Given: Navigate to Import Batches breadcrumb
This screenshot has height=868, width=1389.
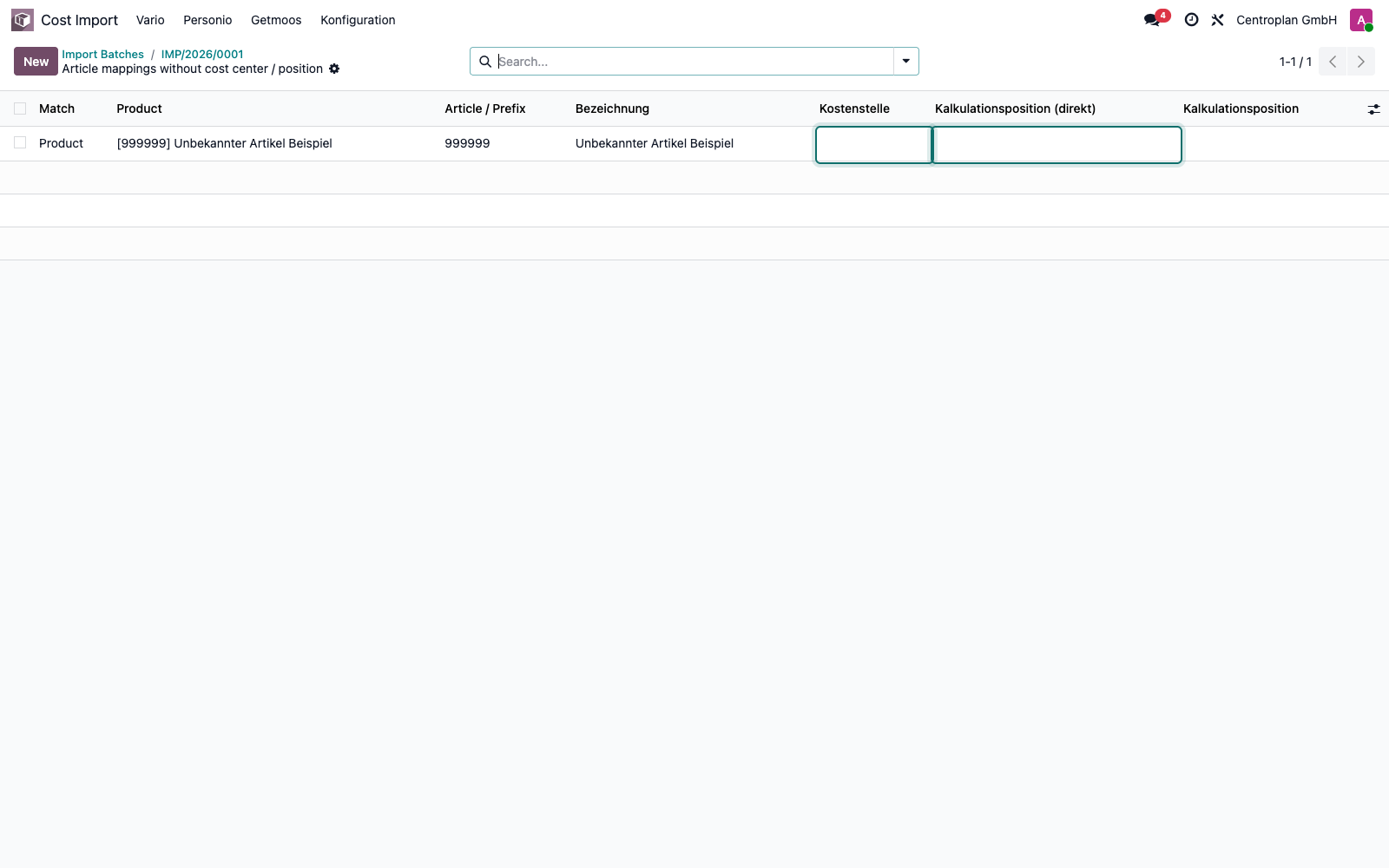Looking at the screenshot, I should (x=102, y=54).
